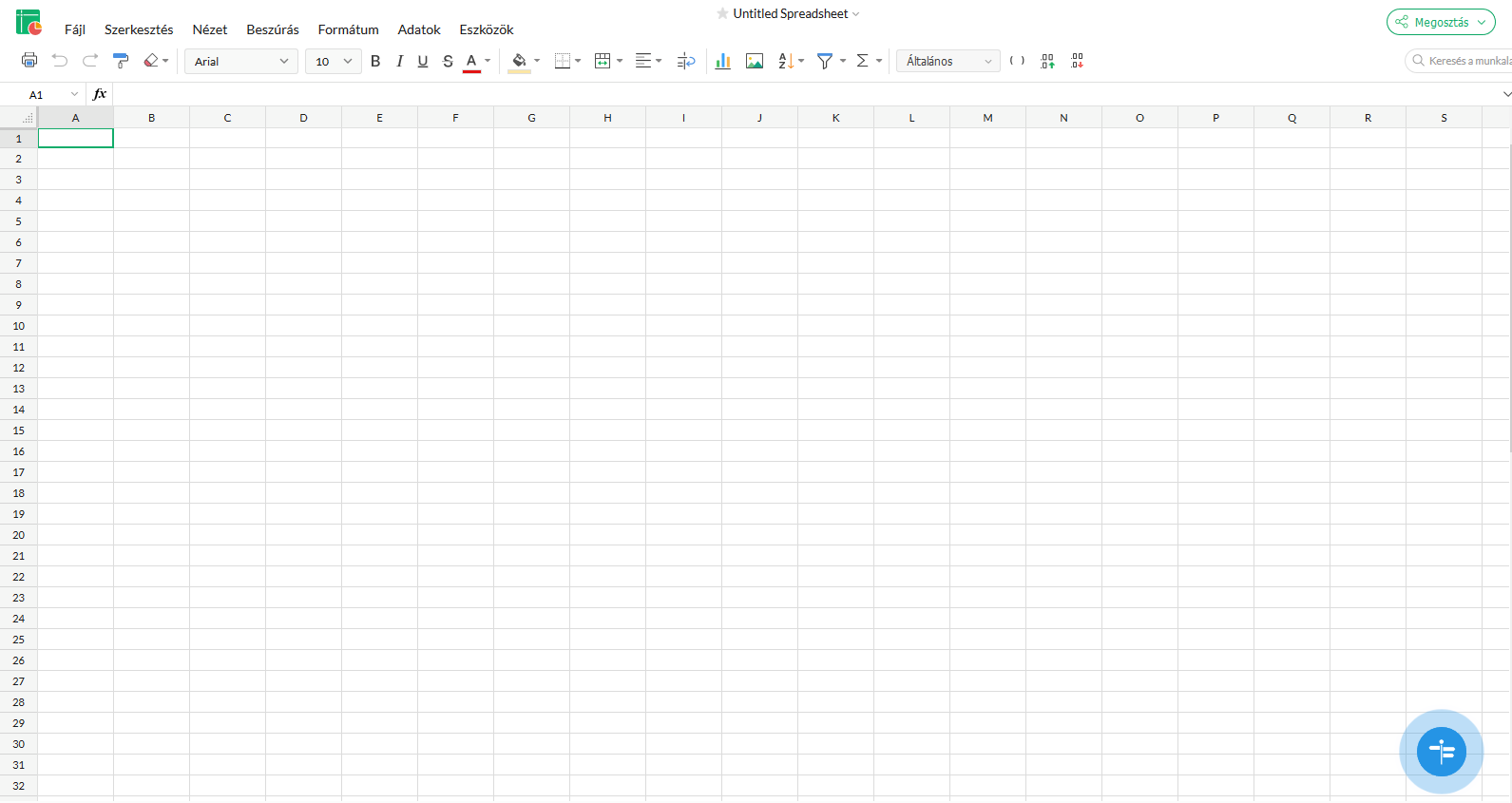Screen dimensions: 1512x803
Task: Open the Arial font dropdown
Action: click(240, 61)
